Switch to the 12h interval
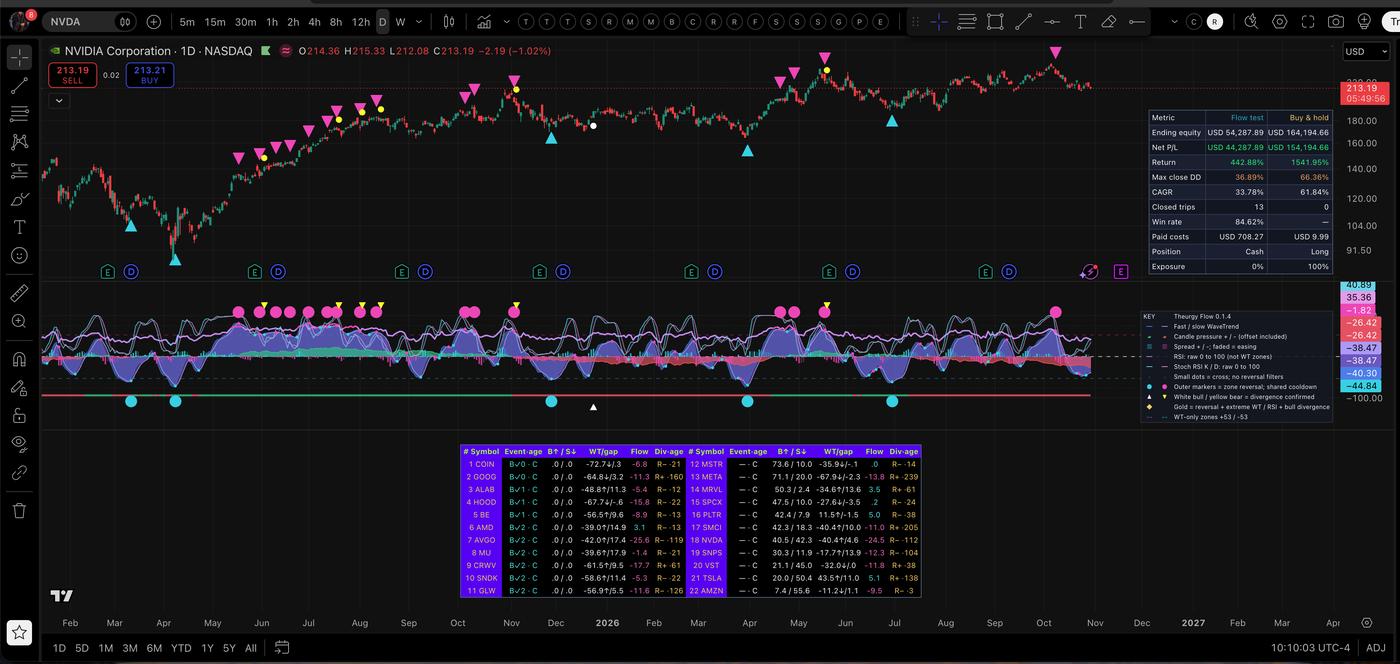1400x664 pixels. click(360, 21)
